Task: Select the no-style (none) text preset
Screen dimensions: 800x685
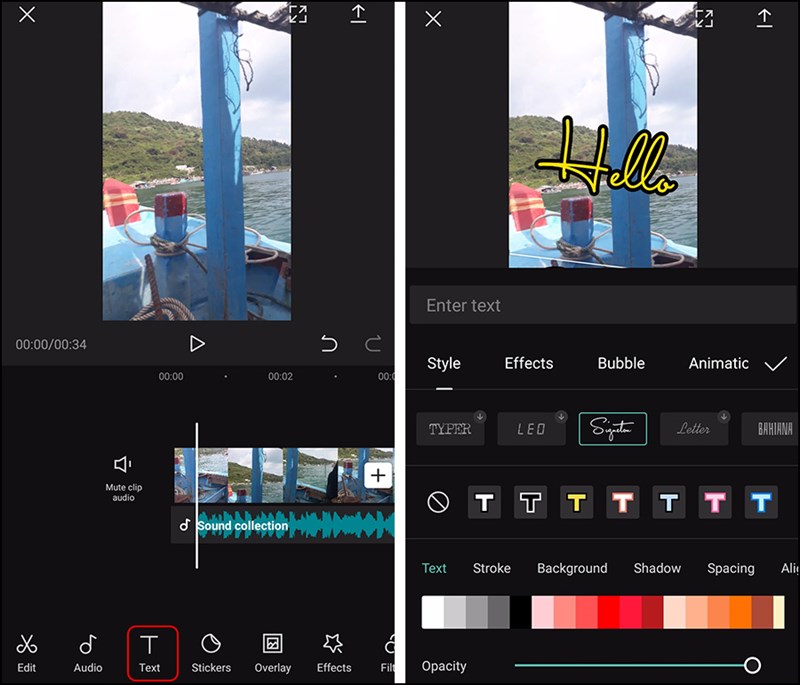Action: click(x=437, y=502)
